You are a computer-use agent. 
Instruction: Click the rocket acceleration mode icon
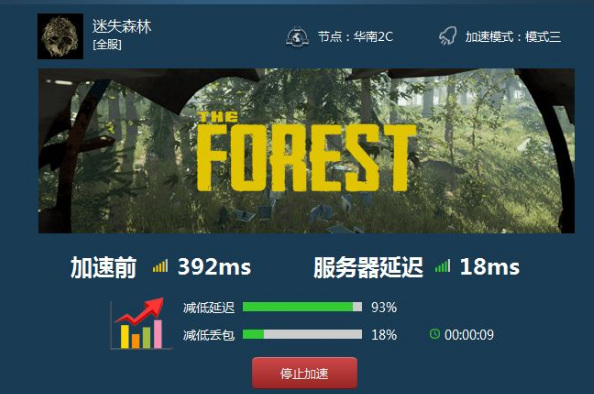click(448, 37)
